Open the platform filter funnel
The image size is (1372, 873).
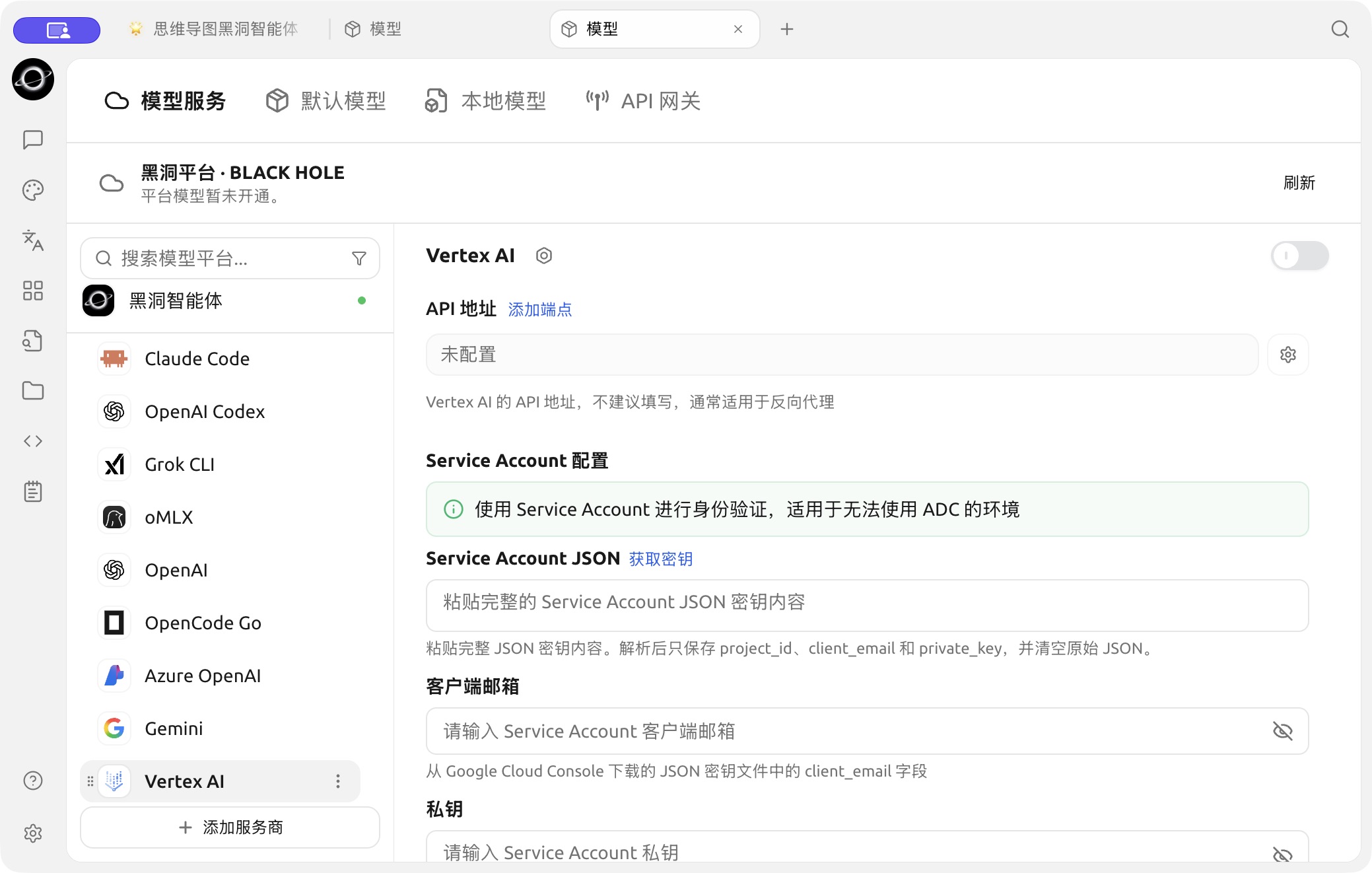[359, 258]
